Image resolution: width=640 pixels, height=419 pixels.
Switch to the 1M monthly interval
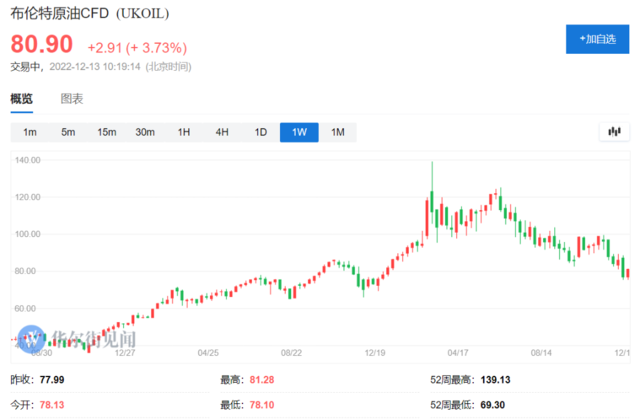(x=337, y=133)
